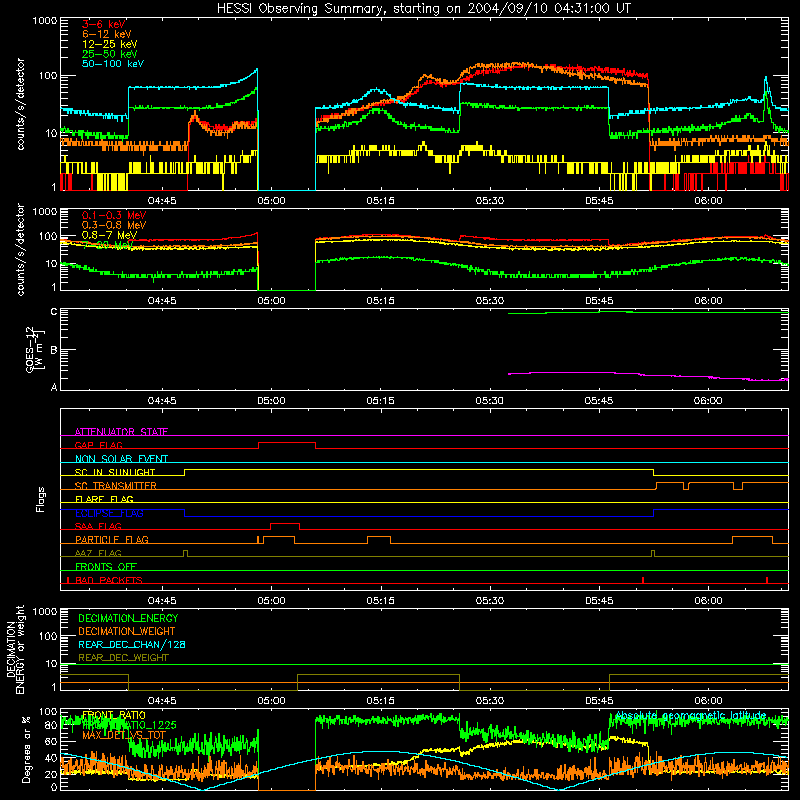Click the magenta GOES curve near A level

click(x=648, y=376)
